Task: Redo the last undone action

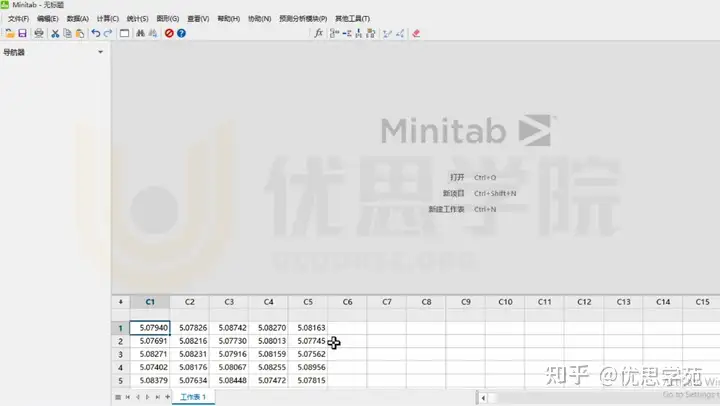Action: tap(108, 34)
